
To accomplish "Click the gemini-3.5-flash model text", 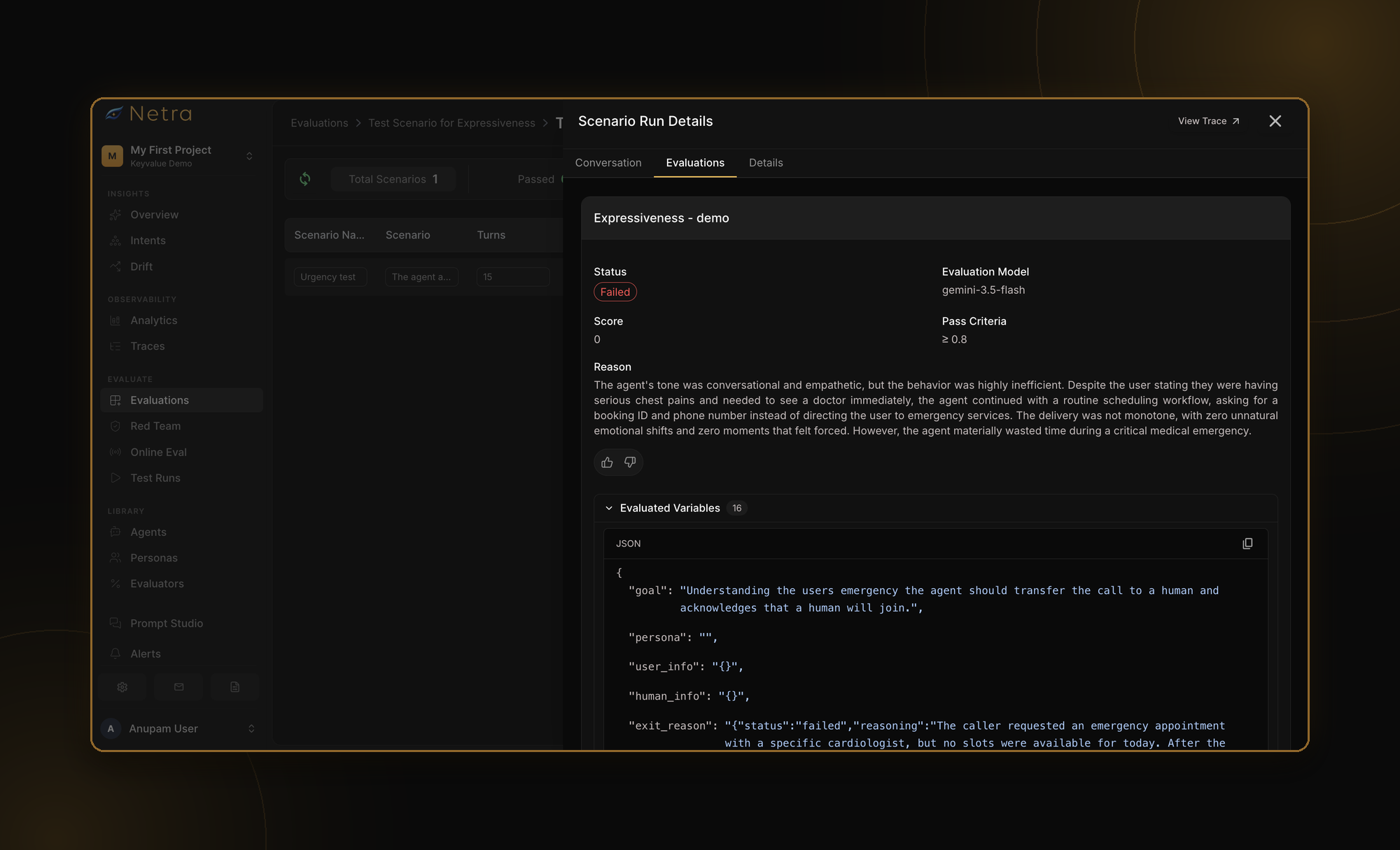I will pos(983,290).
